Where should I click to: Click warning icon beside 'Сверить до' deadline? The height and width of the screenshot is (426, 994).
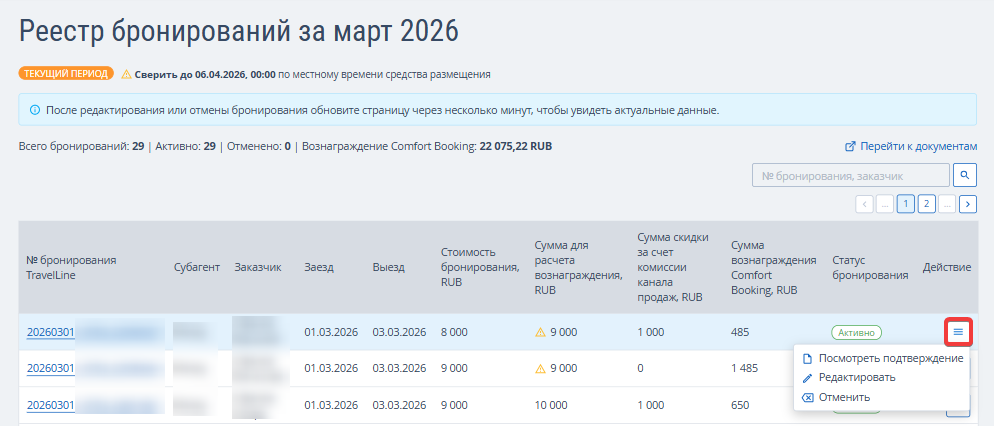click(126, 74)
